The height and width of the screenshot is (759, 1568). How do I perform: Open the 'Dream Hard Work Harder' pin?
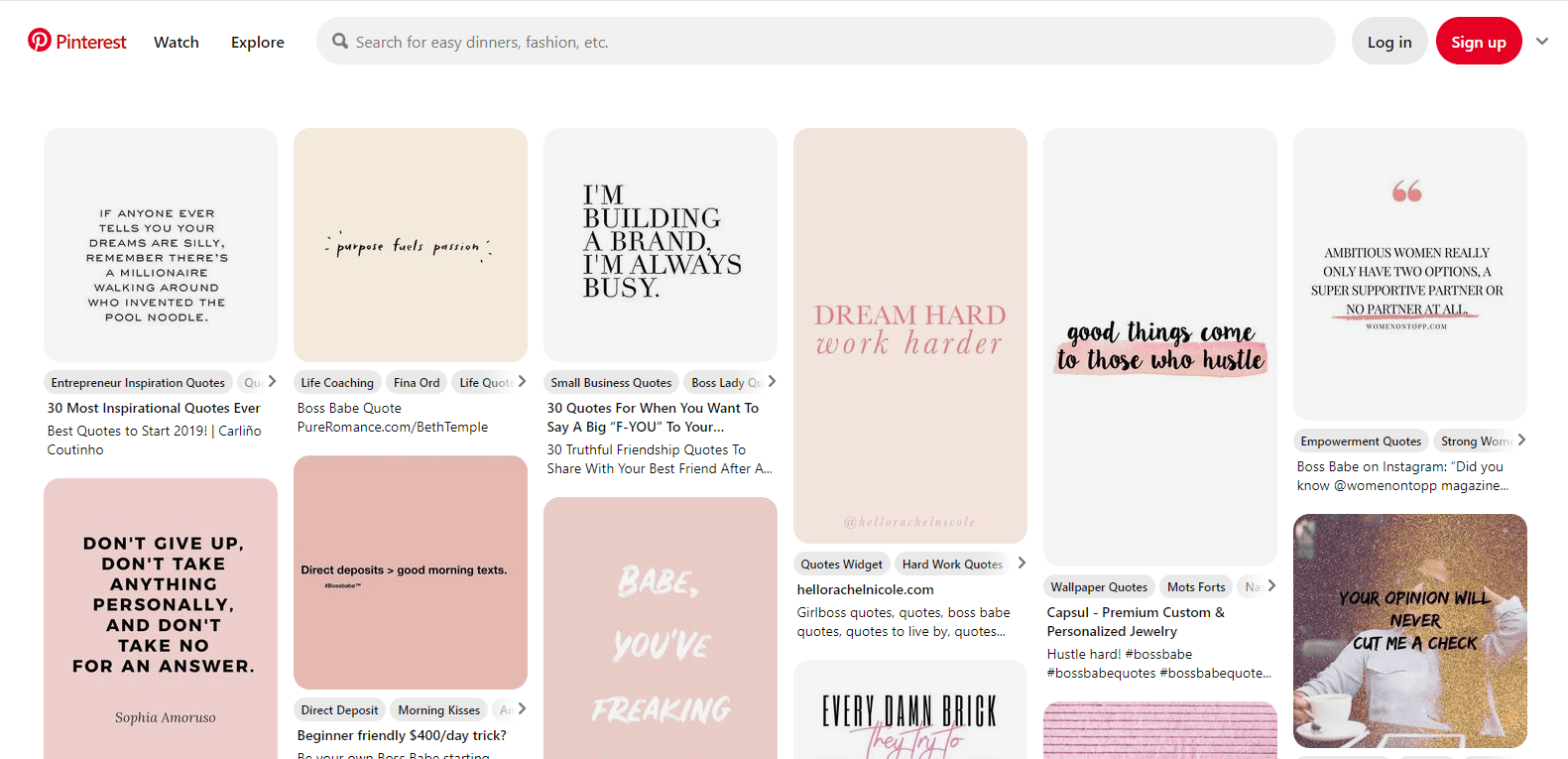coord(909,335)
